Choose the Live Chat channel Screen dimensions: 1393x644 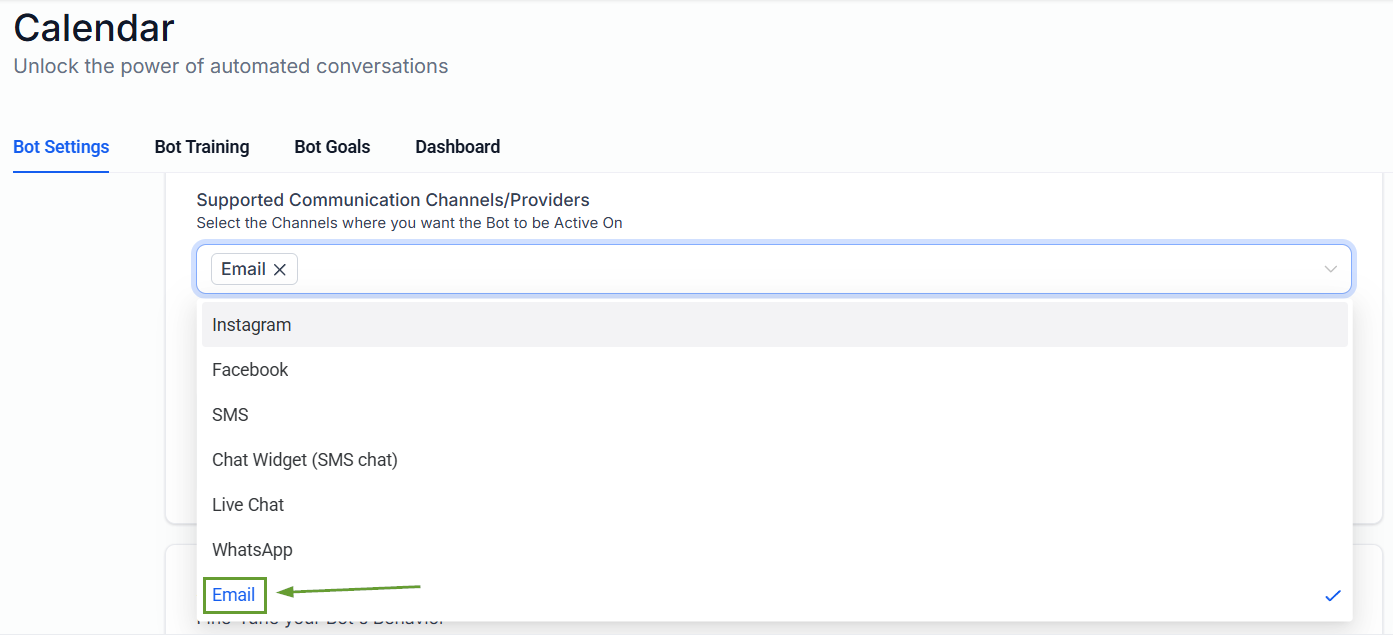(248, 505)
